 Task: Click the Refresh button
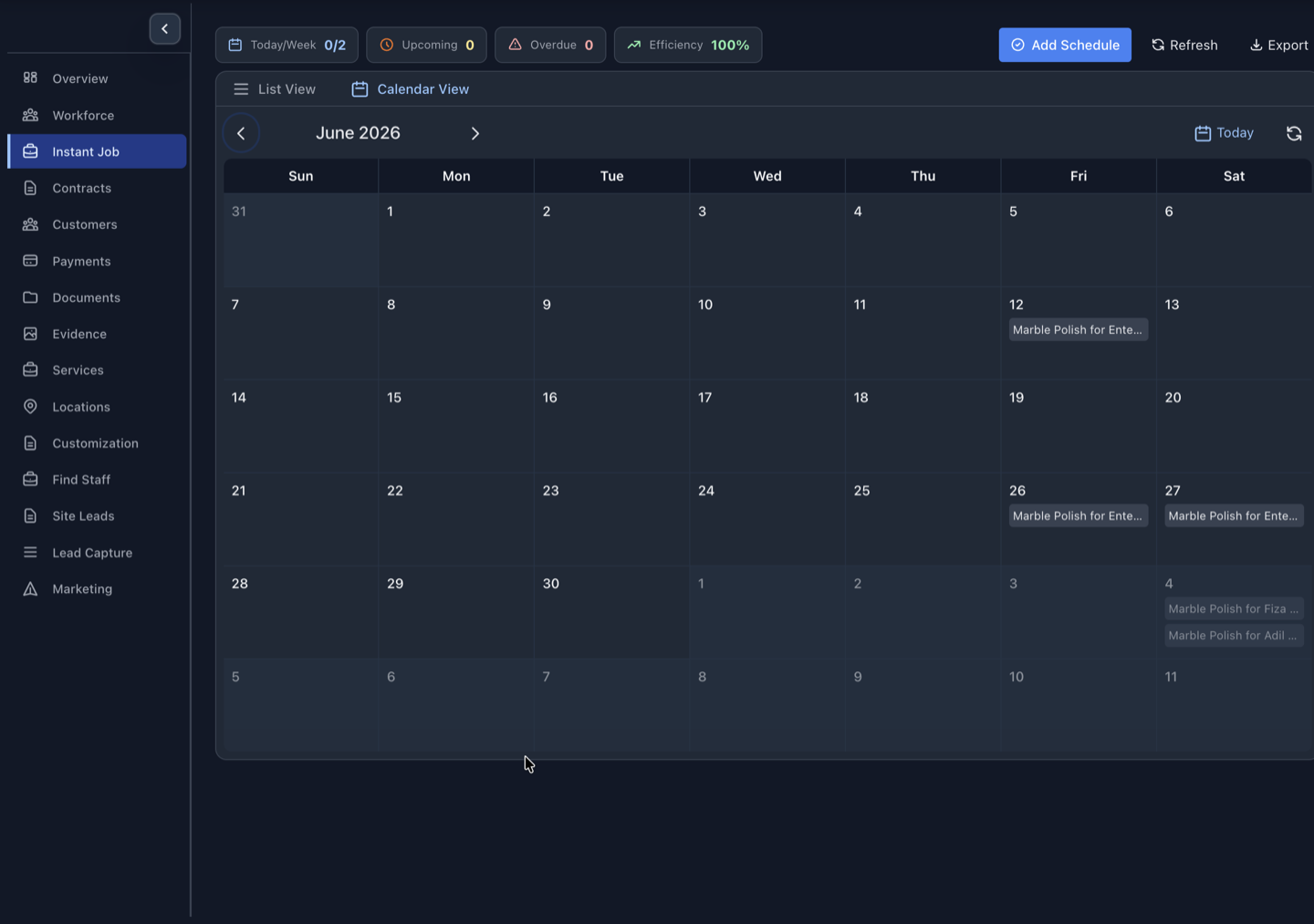(1184, 45)
